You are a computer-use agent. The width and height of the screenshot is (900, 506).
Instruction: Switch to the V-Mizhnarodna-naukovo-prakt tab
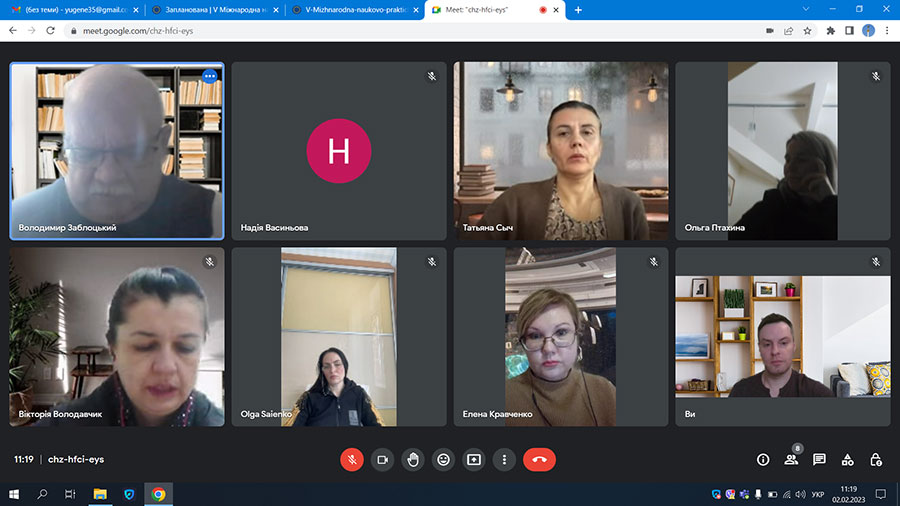click(x=354, y=10)
